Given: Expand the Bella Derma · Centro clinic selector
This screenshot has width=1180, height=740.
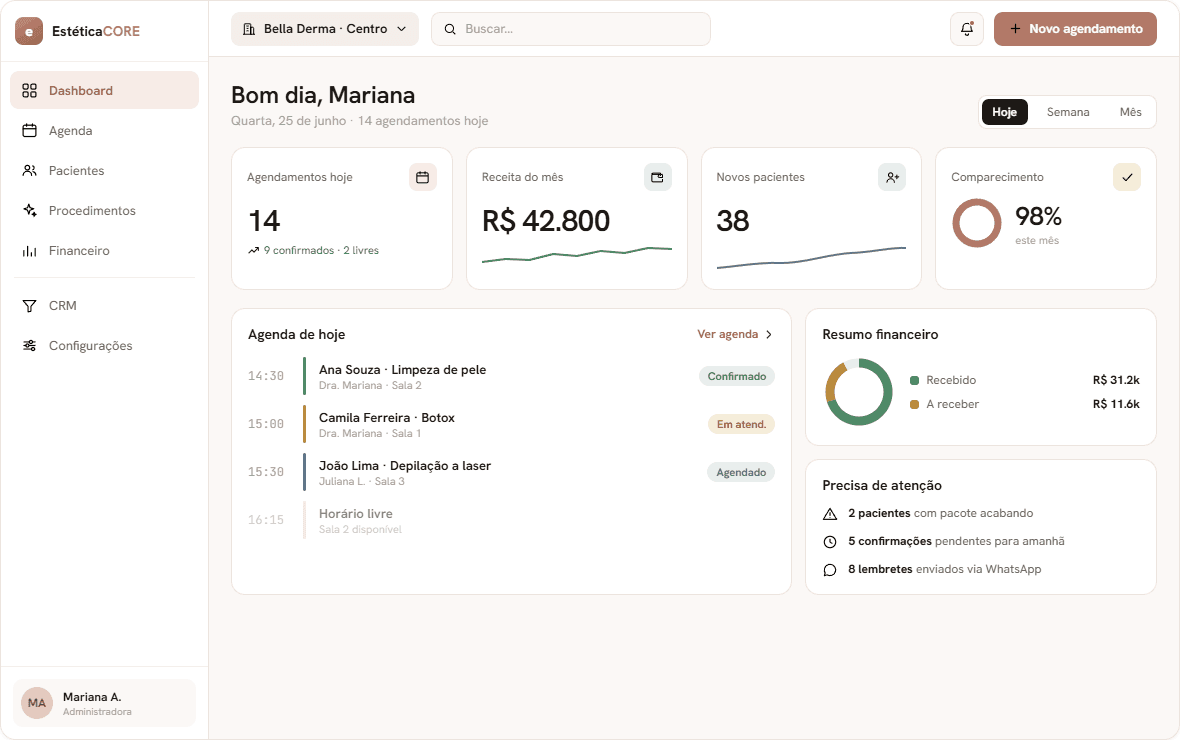Looking at the screenshot, I should (324, 29).
